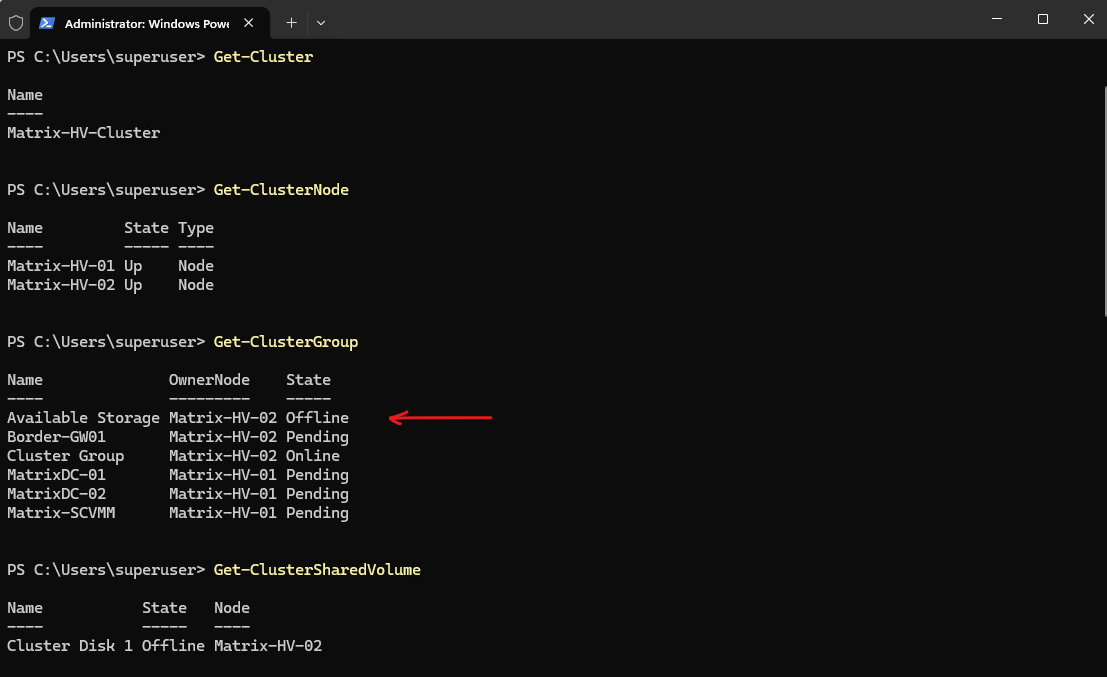The height and width of the screenshot is (677, 1107).
Task: Click the Get-ClusterSharedVolume command text
Action: click(x=317, y=570)
